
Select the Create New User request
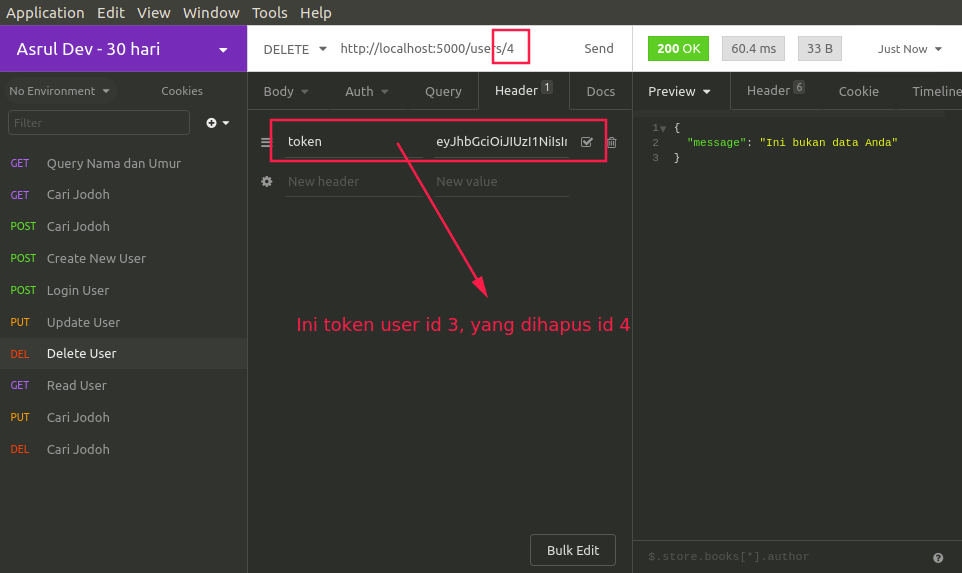pos(123,258)
